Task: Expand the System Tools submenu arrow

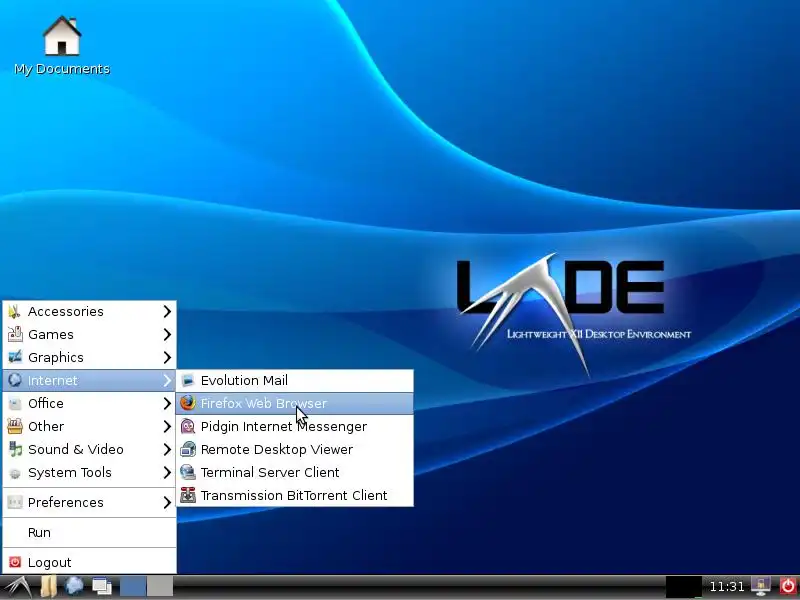Action: tap(167, 472)
